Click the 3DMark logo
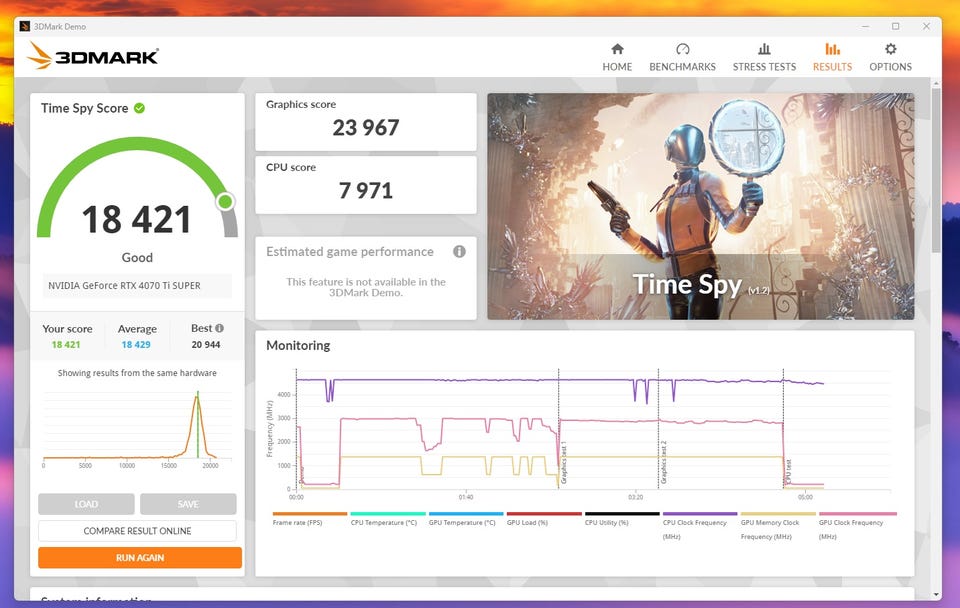Screen dimensions: 960x608 click(x=92, y=56)
